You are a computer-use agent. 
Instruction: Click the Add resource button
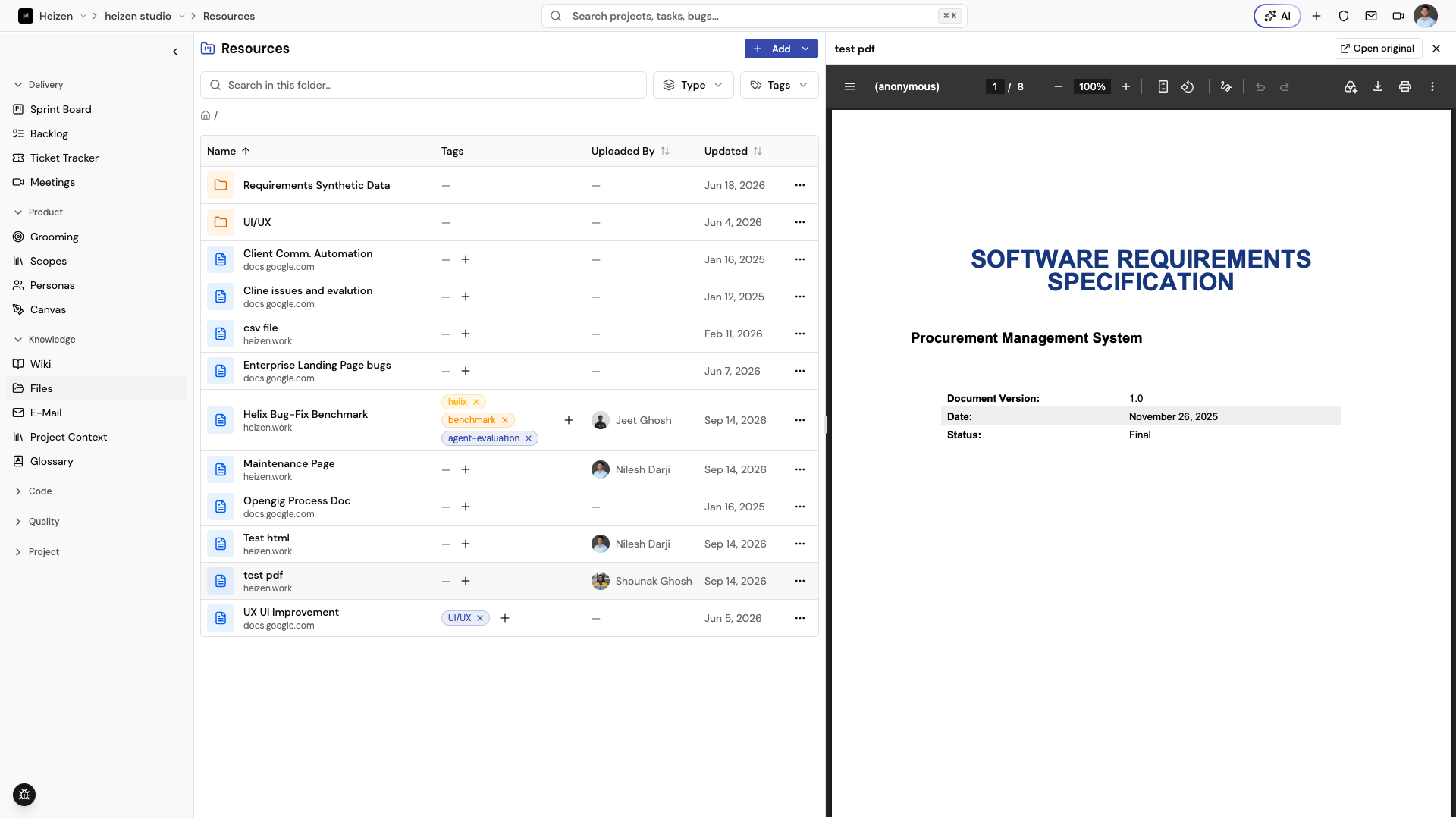772,49
